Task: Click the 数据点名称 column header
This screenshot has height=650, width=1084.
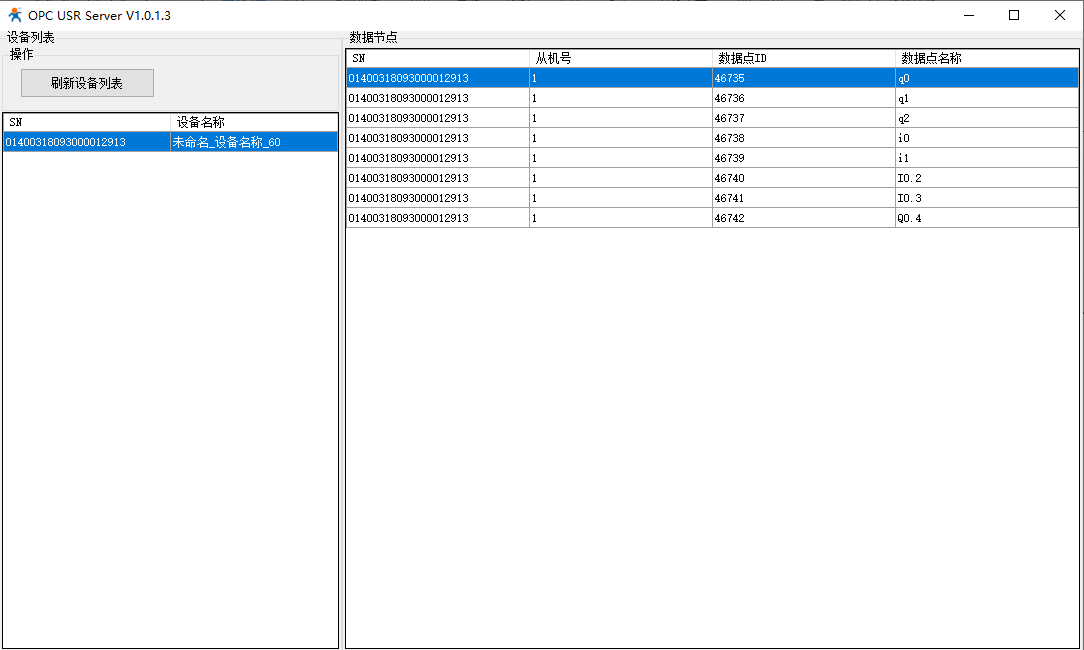Action: click(986, 58)
